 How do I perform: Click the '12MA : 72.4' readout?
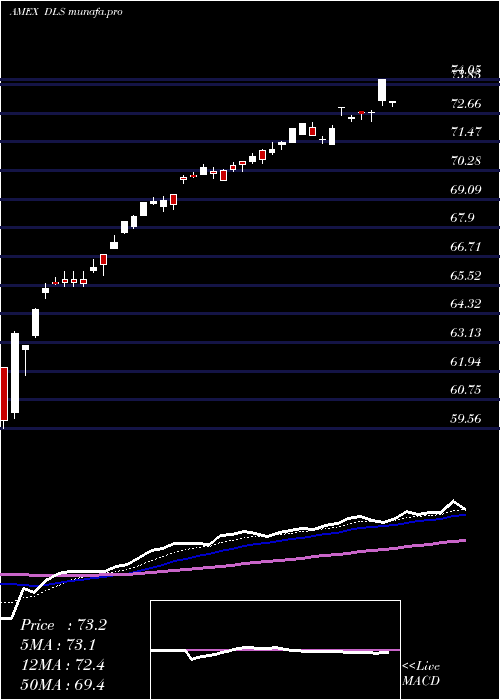[x=63, y=665]
